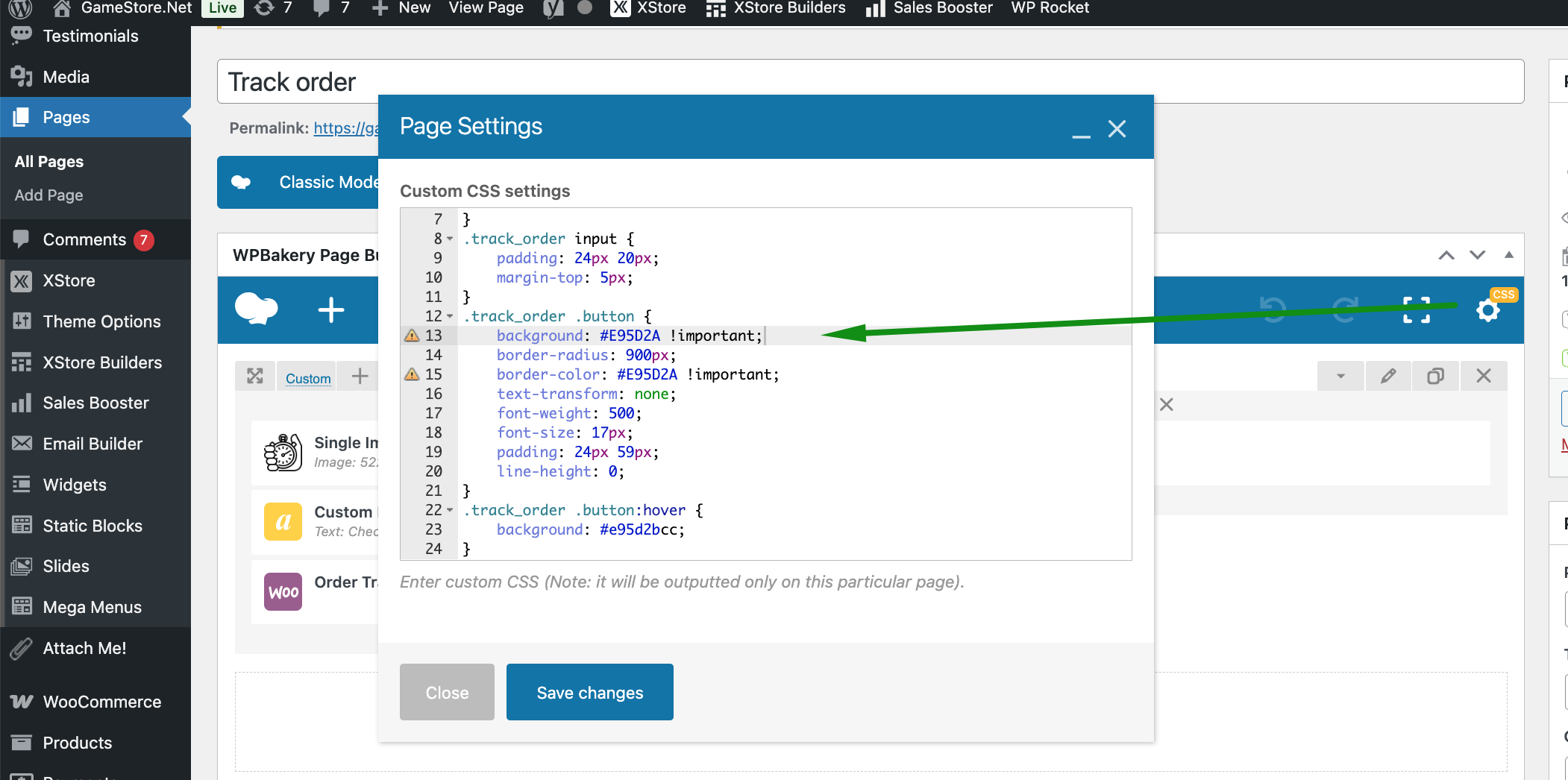The image size is (1568, 780).
Task: Open Custom row layout link
Action: click(x=308, y=378)
